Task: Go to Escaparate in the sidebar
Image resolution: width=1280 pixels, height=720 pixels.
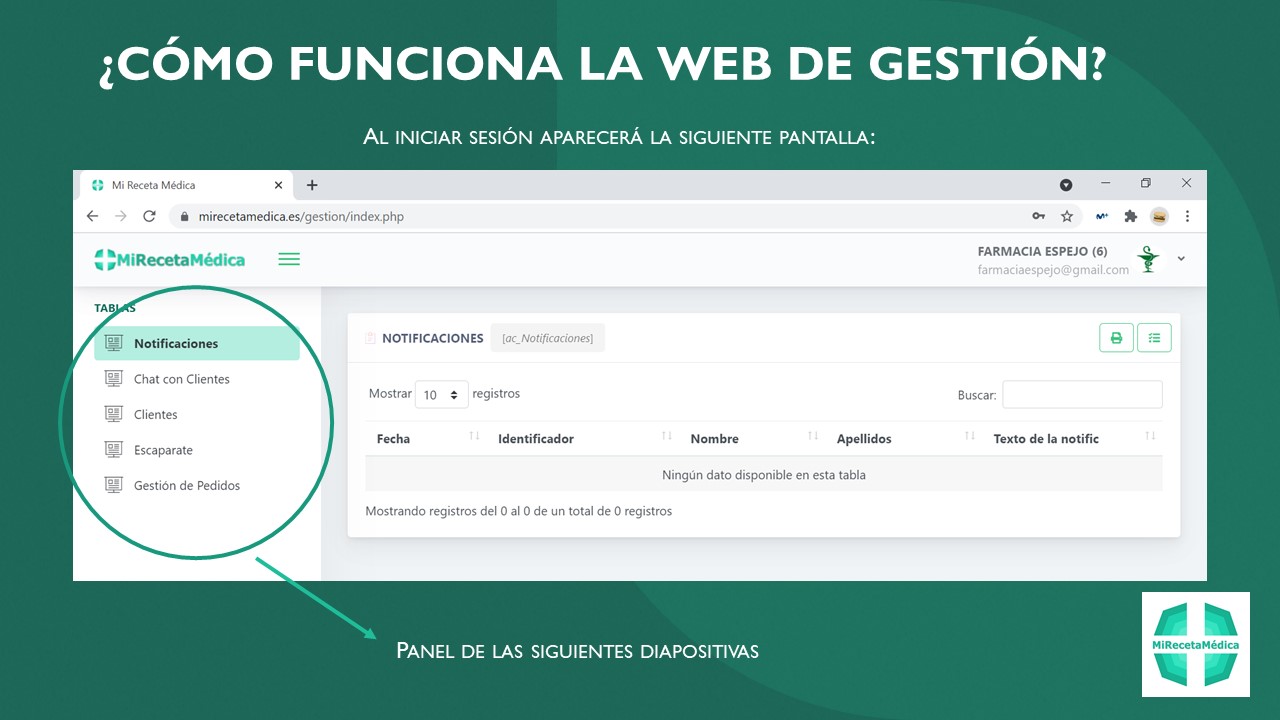Action: 163,450
